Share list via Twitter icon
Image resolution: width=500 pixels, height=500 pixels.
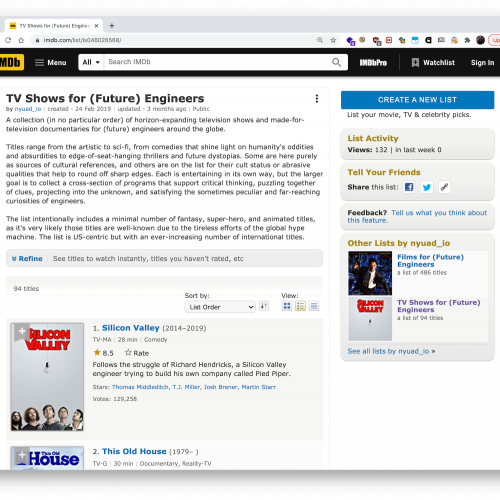[427, 187]
